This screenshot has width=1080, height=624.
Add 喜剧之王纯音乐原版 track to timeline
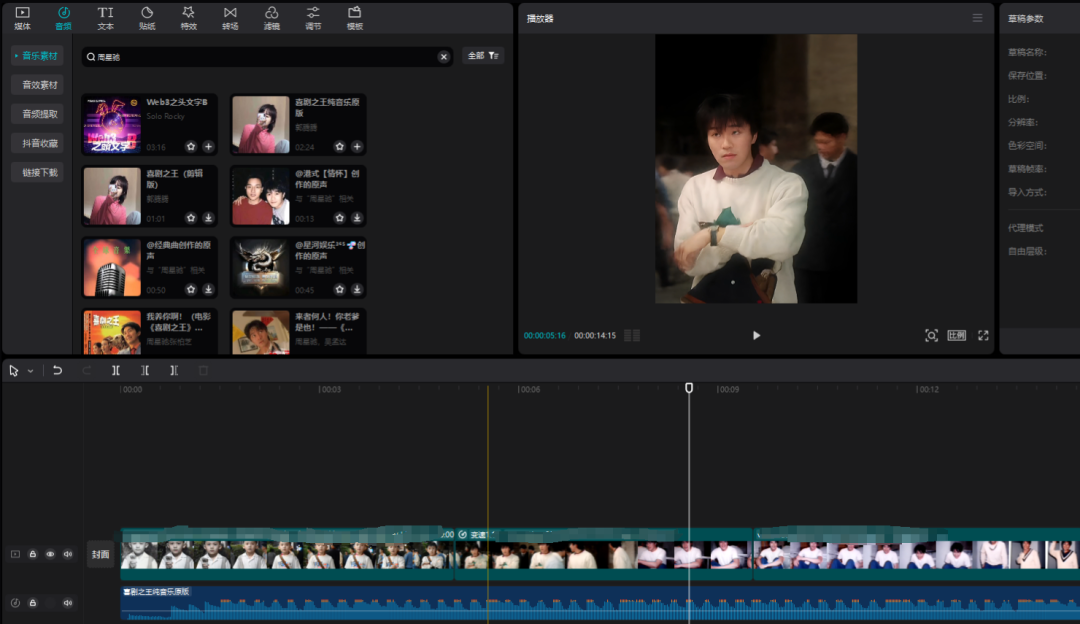point(357,147)
